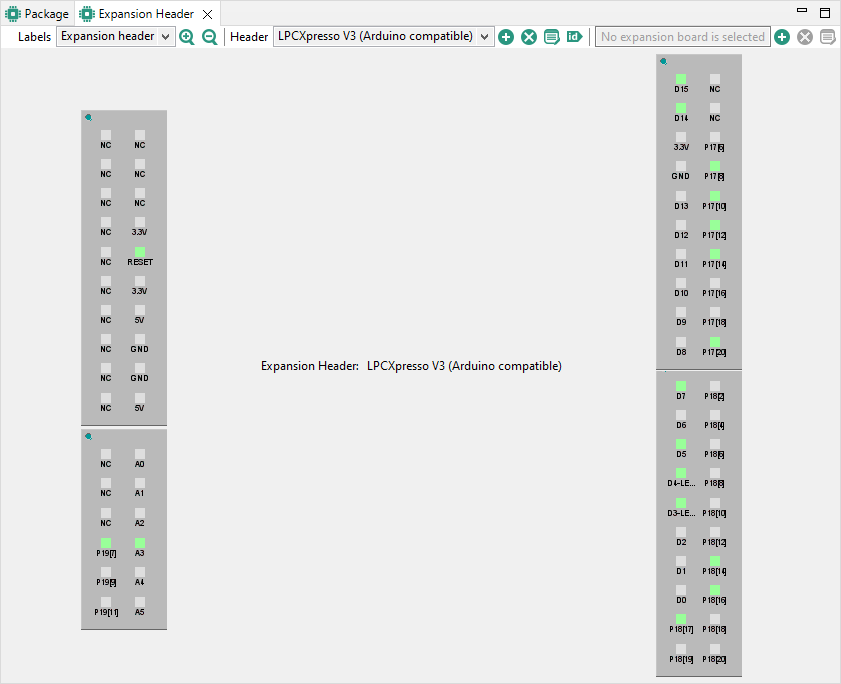The image size is (841, 684).
Task: Zoom in on the expansion header view
Action: (x=187, y=37)
